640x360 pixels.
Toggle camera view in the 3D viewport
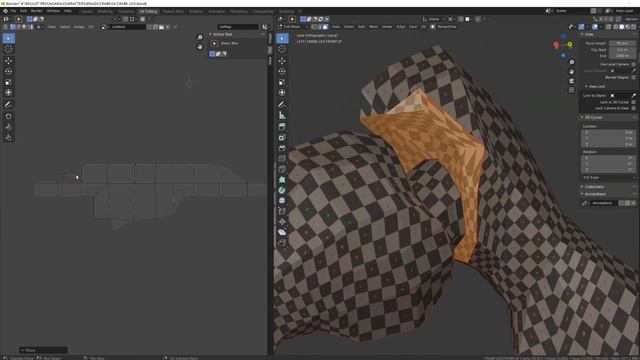click(x=572, y=81)
